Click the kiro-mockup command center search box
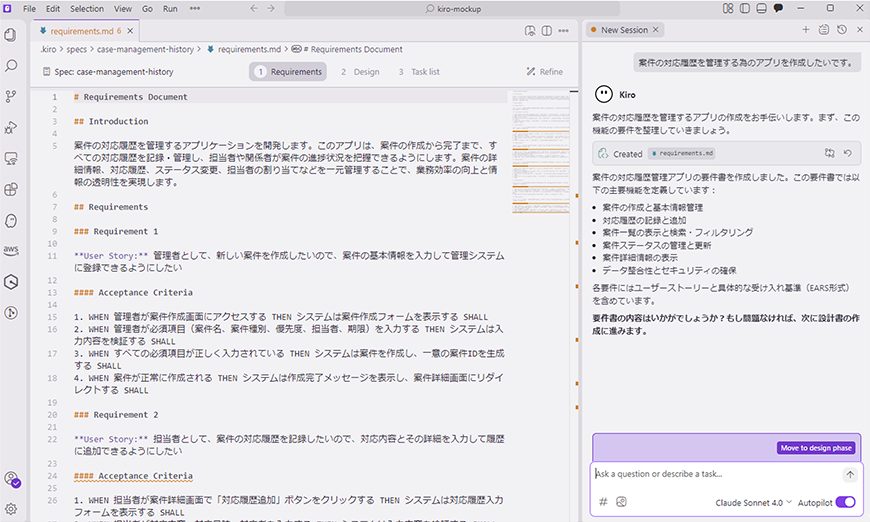Viewport: 870px width, 522px height. 452,8
